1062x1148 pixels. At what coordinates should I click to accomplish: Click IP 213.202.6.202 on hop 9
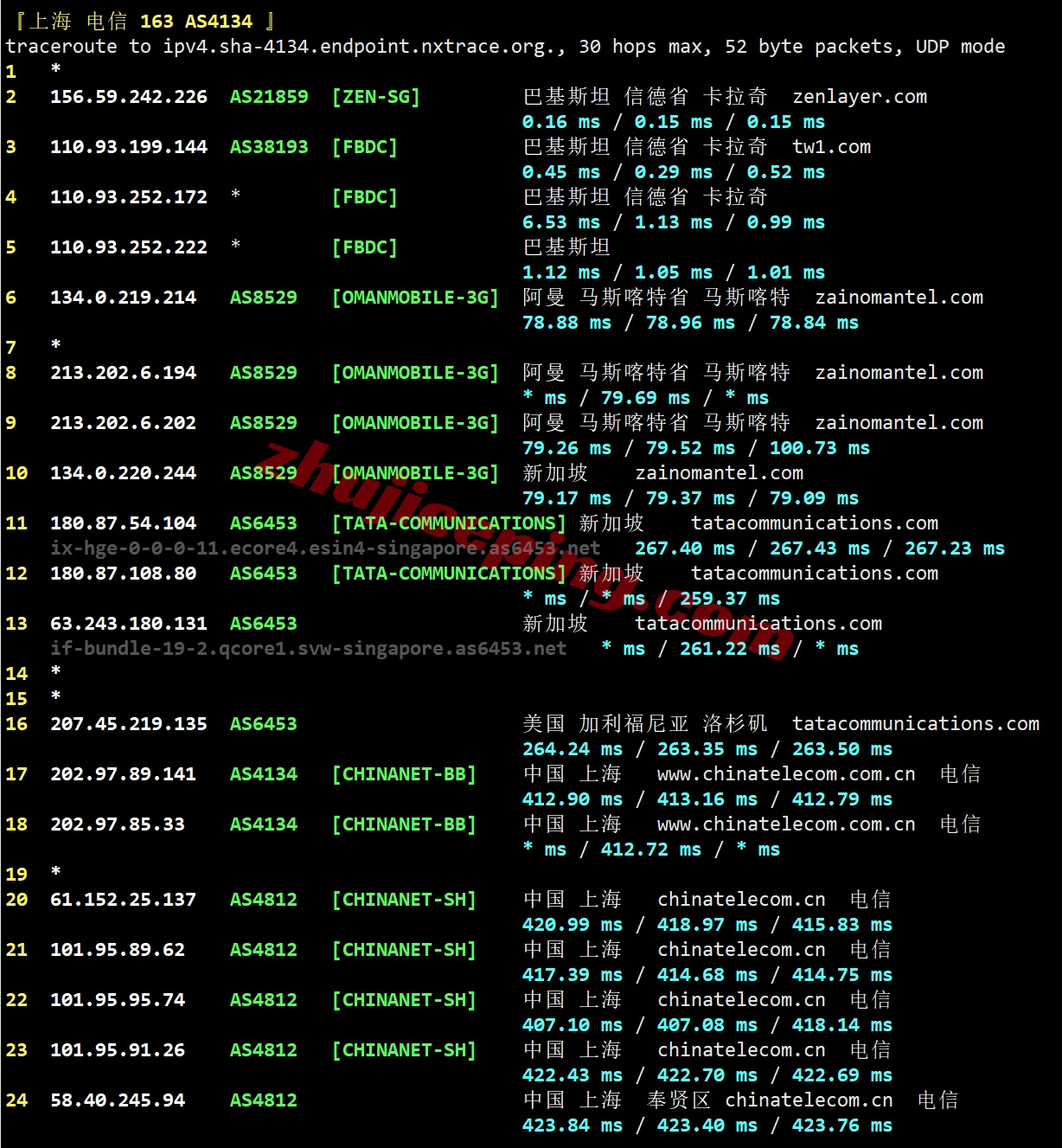[x=123, y=423]
